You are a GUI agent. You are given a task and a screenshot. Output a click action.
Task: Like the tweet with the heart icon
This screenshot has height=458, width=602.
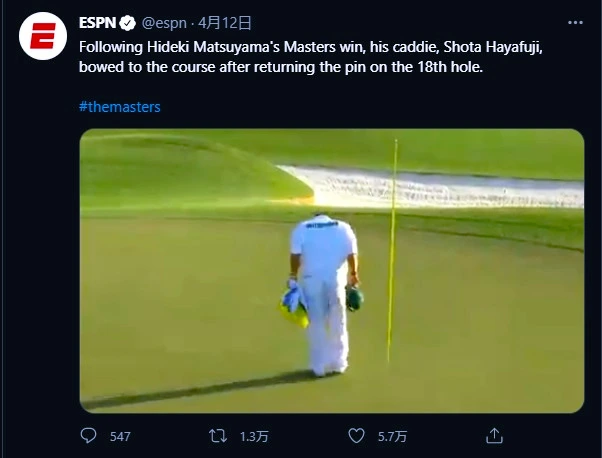pos(355,436)
